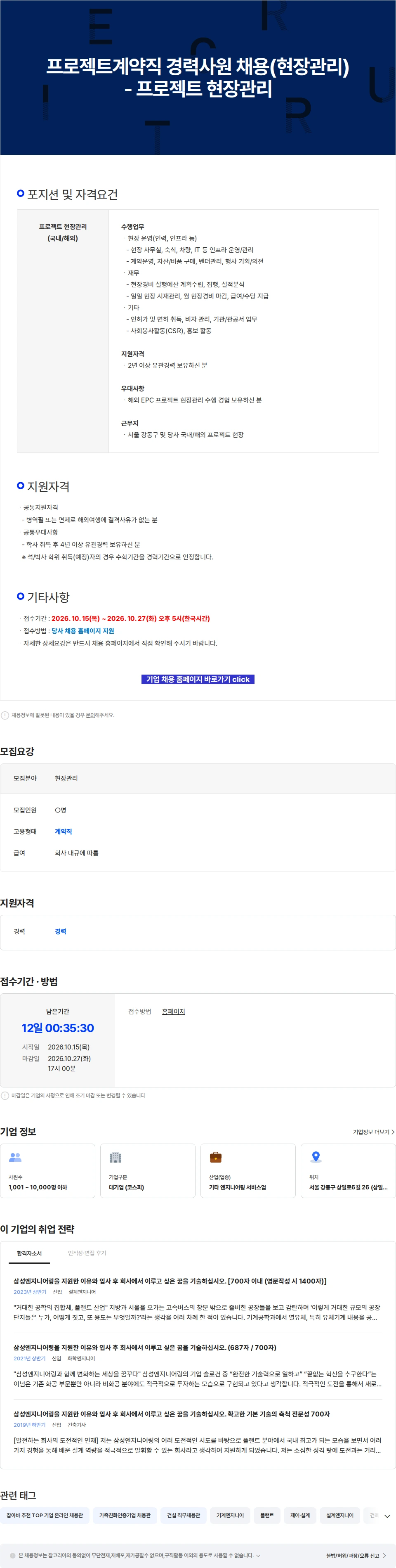Expand the bottom disclaimer text with its chevron
Image resolution: width=396 pixels, height=1568 pixels.
[259, 1555]
